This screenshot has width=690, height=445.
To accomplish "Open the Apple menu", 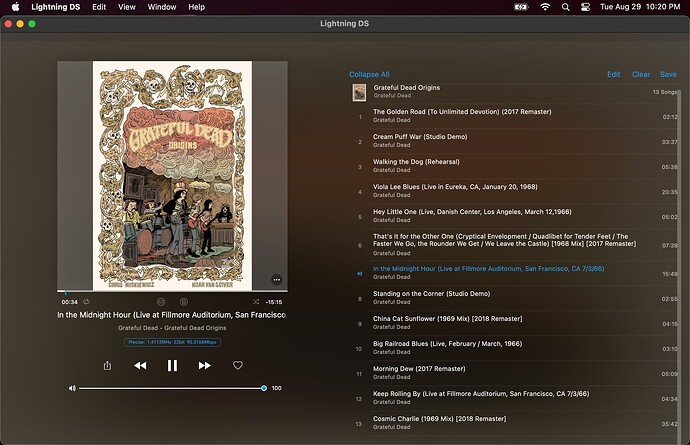I will pos(15,7).
